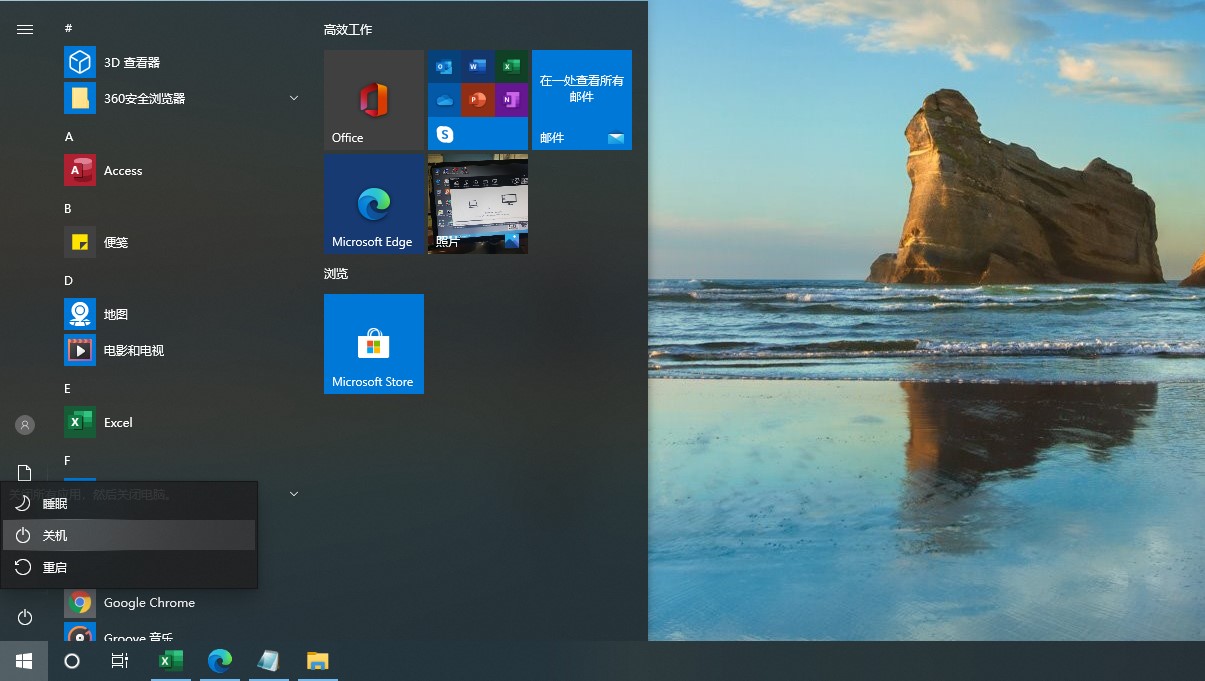
Task: Open OneDrive in the Office tile group
Action: coord(444,100)
